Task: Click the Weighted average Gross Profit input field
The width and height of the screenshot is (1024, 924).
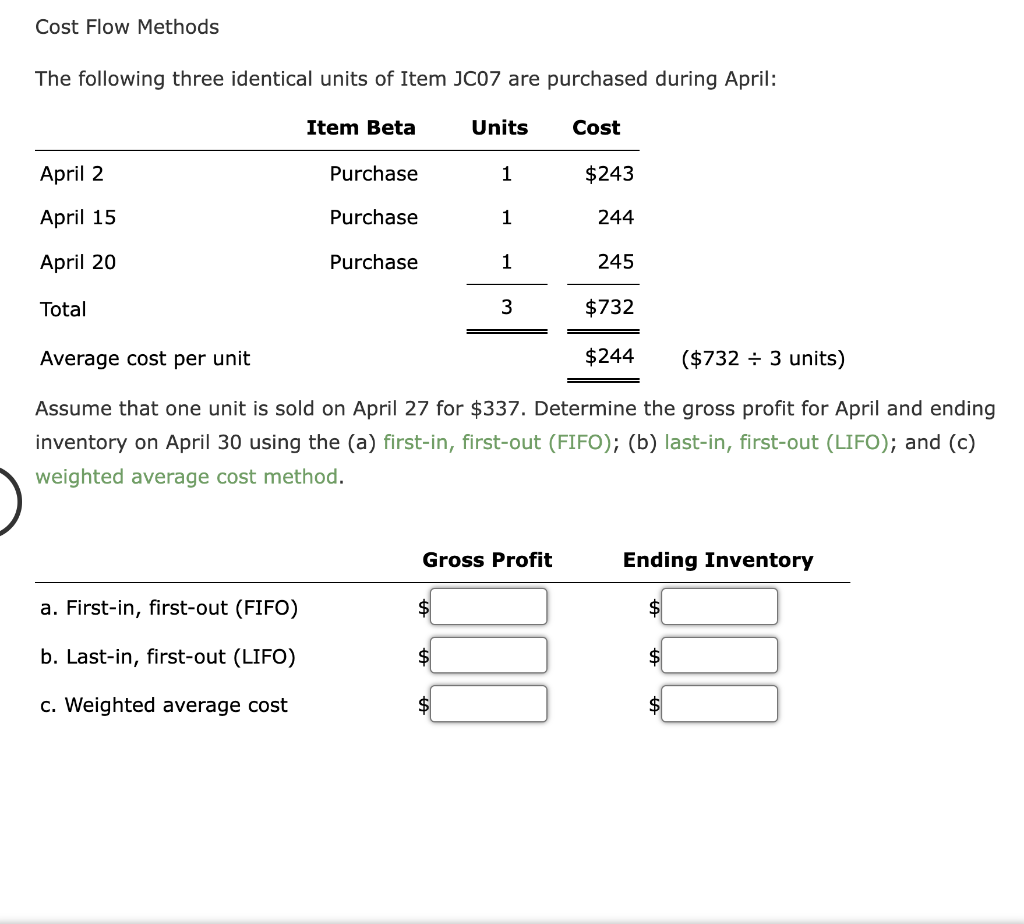Action: coord(489,703)
